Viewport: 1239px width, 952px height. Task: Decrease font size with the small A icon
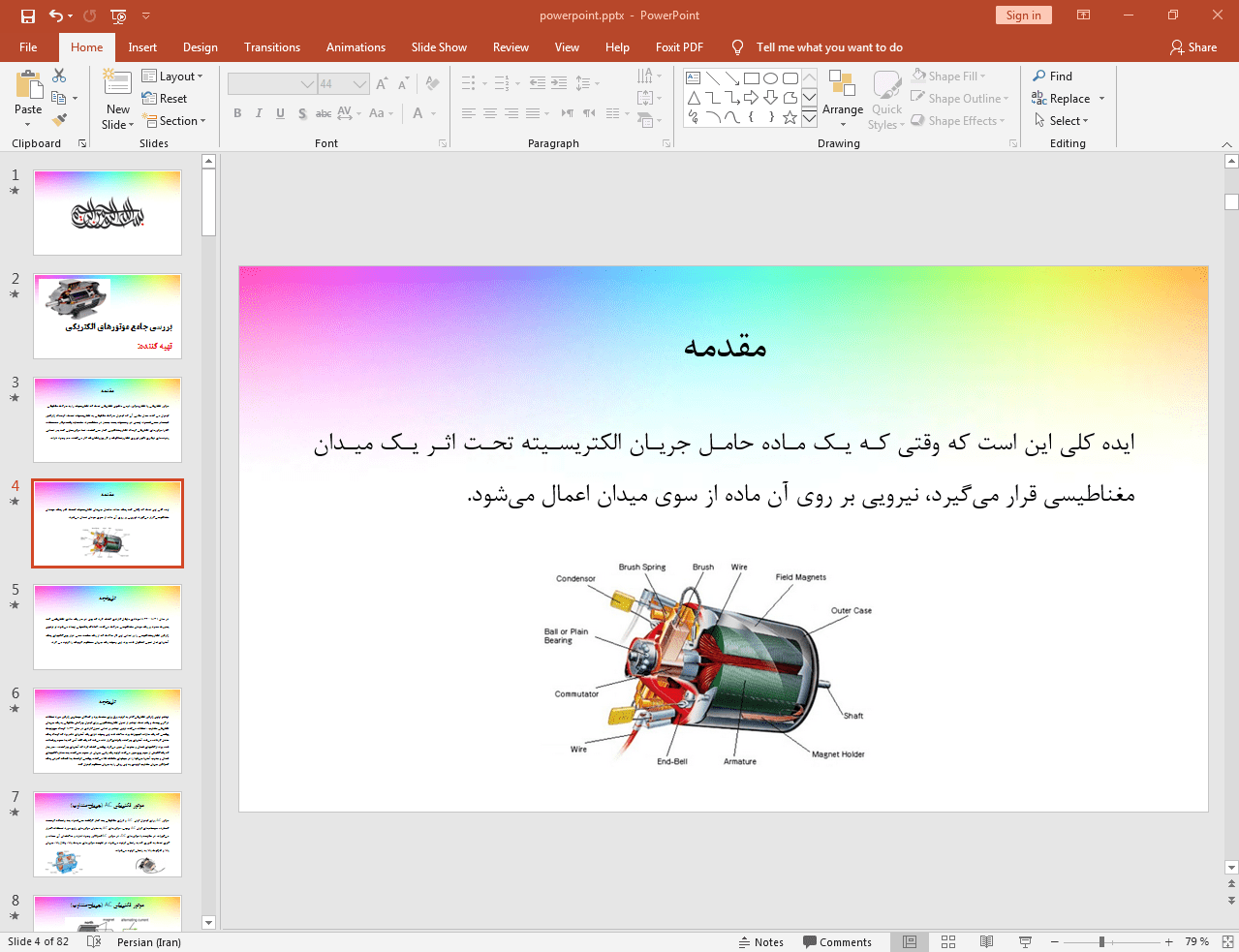point(403,84)
